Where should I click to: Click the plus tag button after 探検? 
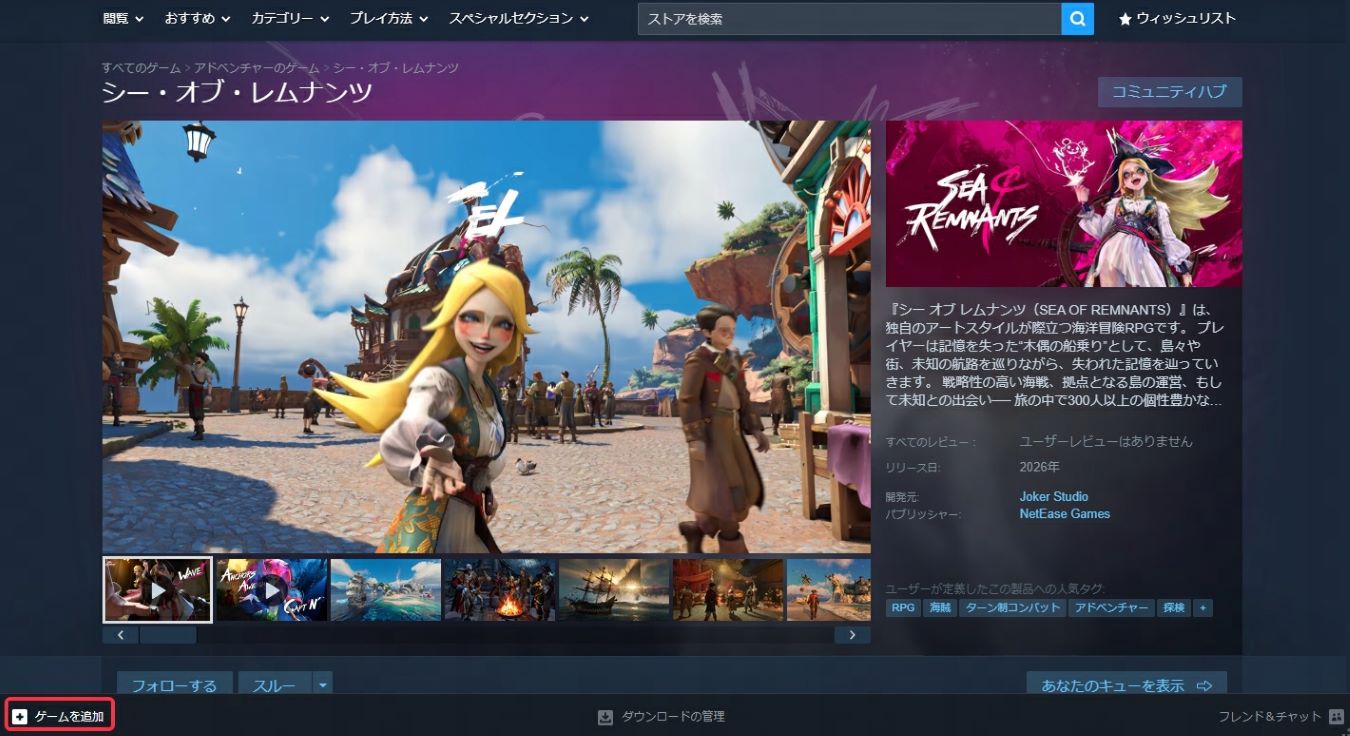1202,607
